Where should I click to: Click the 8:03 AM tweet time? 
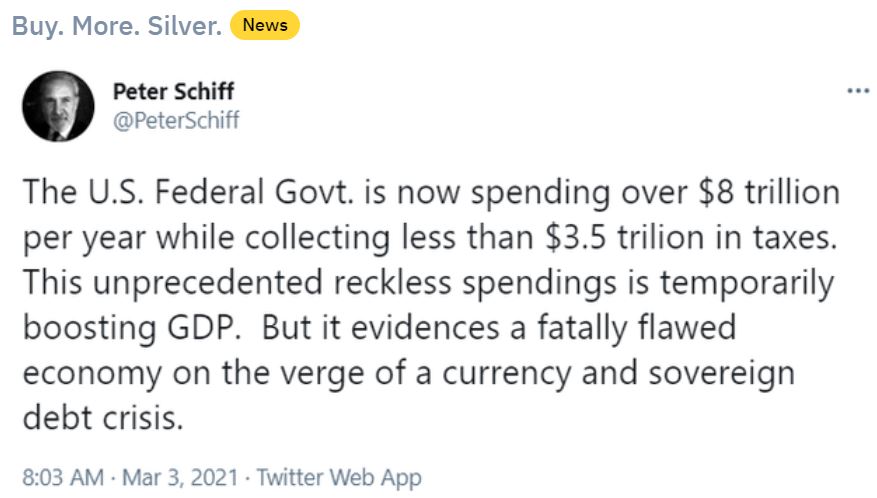63,478
